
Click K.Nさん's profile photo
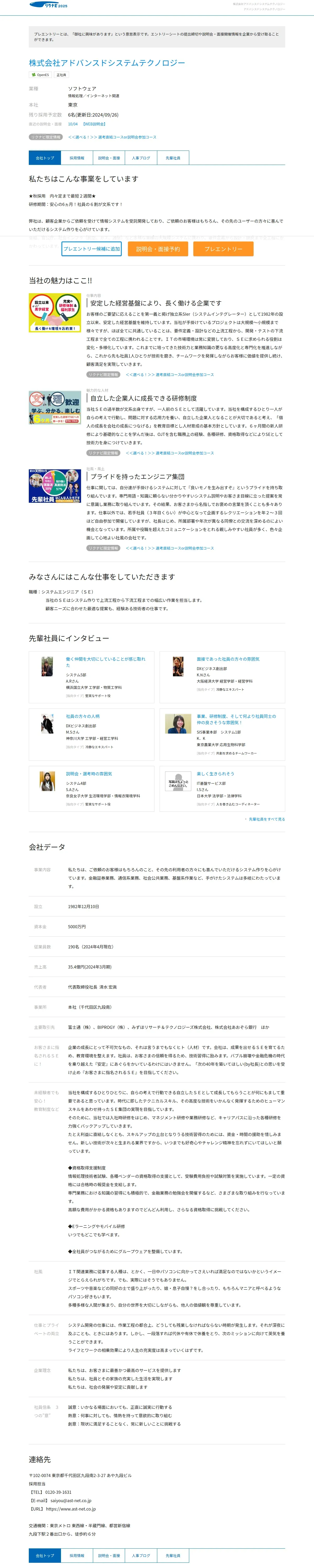[178, 666]
